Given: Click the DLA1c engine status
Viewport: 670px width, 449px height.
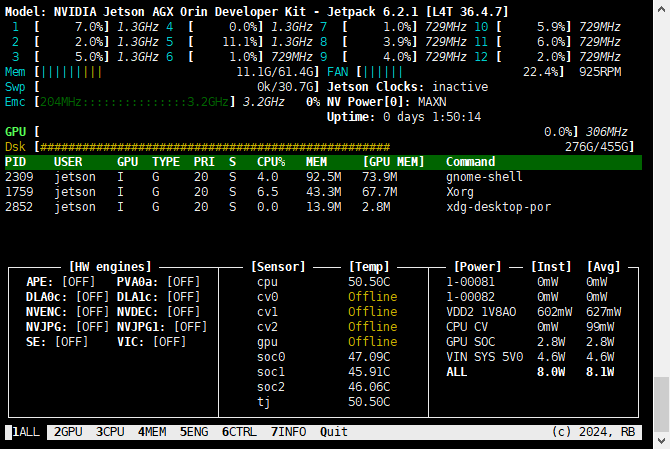Looking at the screenshot, I should tap(183, 297).
